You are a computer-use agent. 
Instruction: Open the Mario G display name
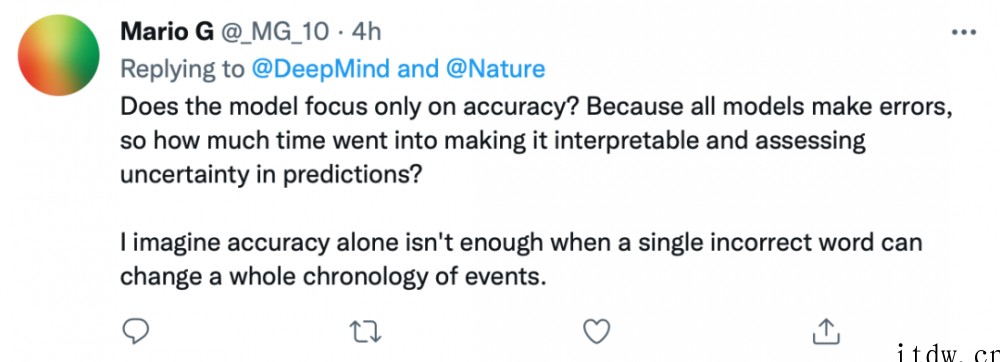166,31
